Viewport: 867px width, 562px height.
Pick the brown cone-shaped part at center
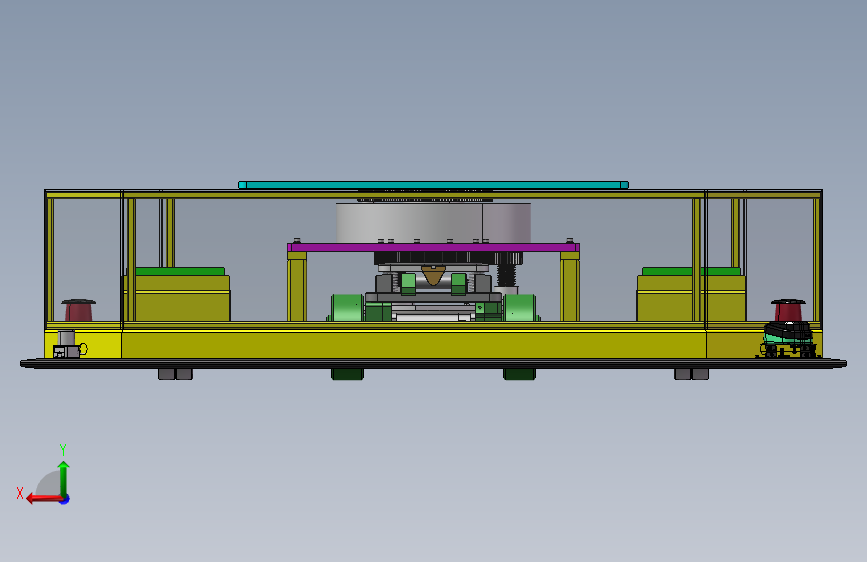point(434,275)
